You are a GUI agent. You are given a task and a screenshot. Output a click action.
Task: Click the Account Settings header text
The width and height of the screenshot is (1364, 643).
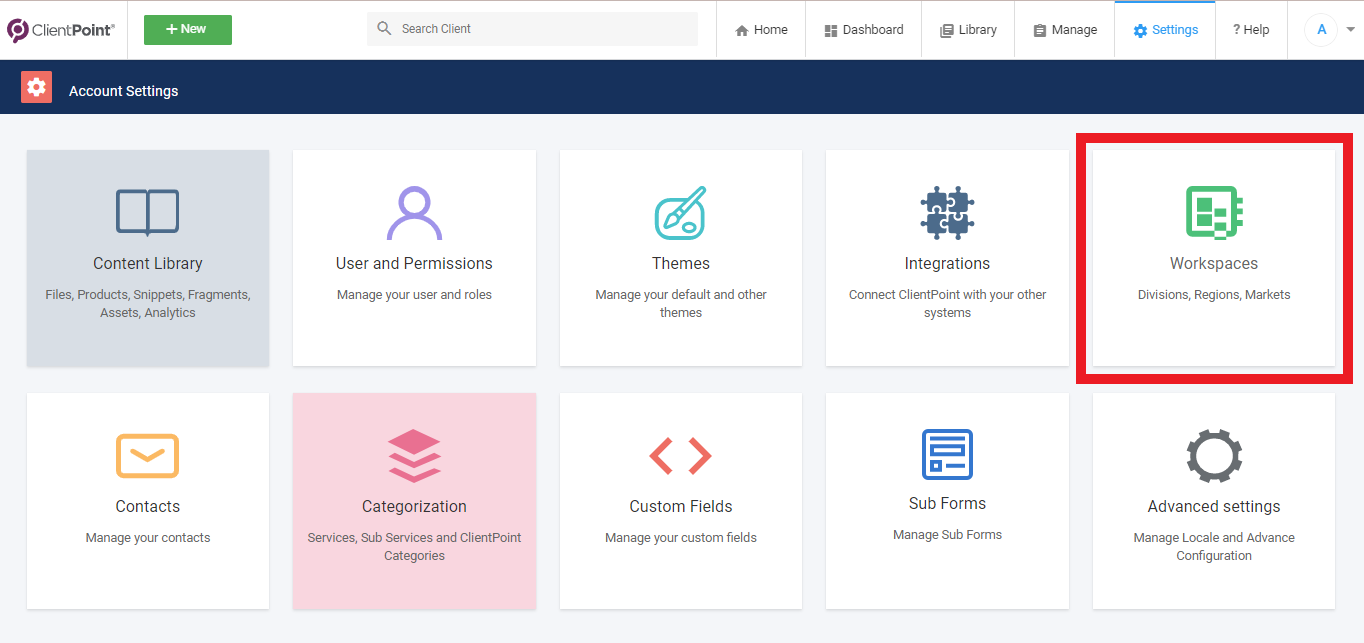124,91
